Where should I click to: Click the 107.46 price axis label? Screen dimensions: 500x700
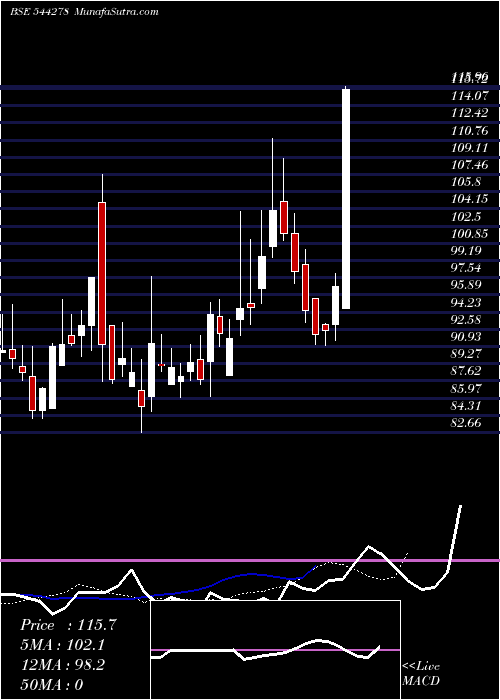[x=469, y=165]
